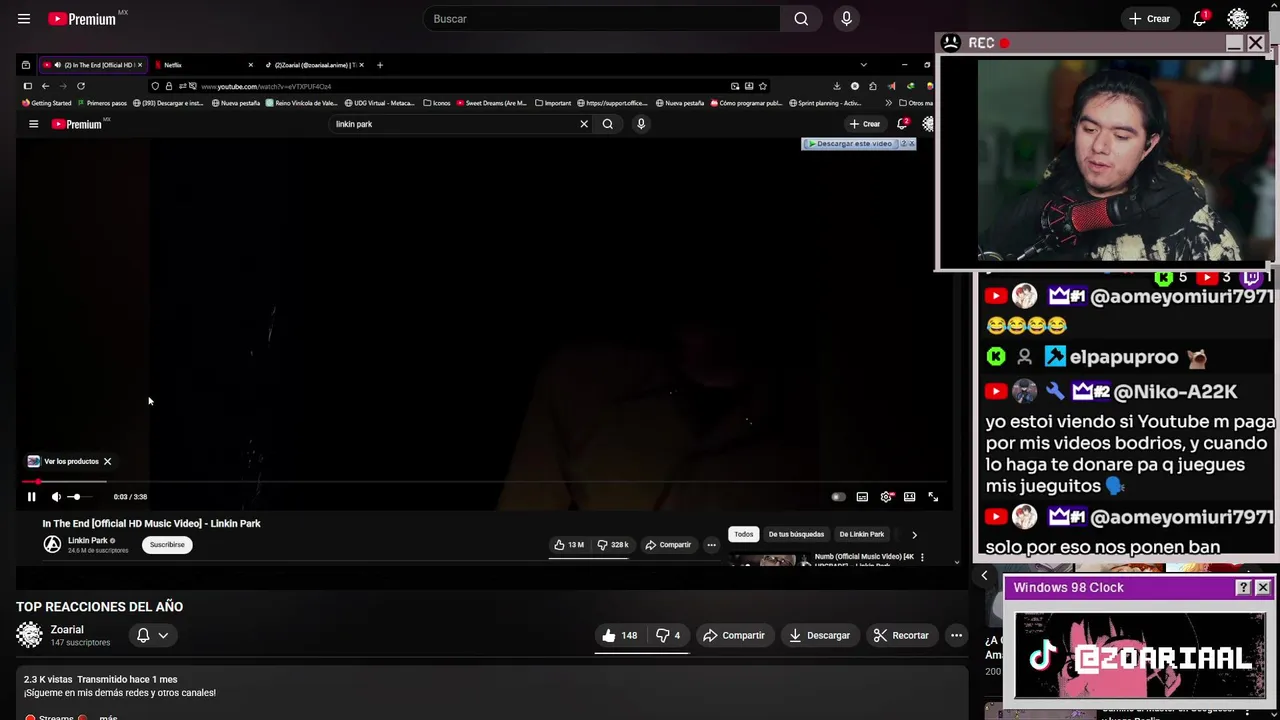Select the De Linkin Park chip
Screen dimensions: 1280x720
[x=861, y=534]
